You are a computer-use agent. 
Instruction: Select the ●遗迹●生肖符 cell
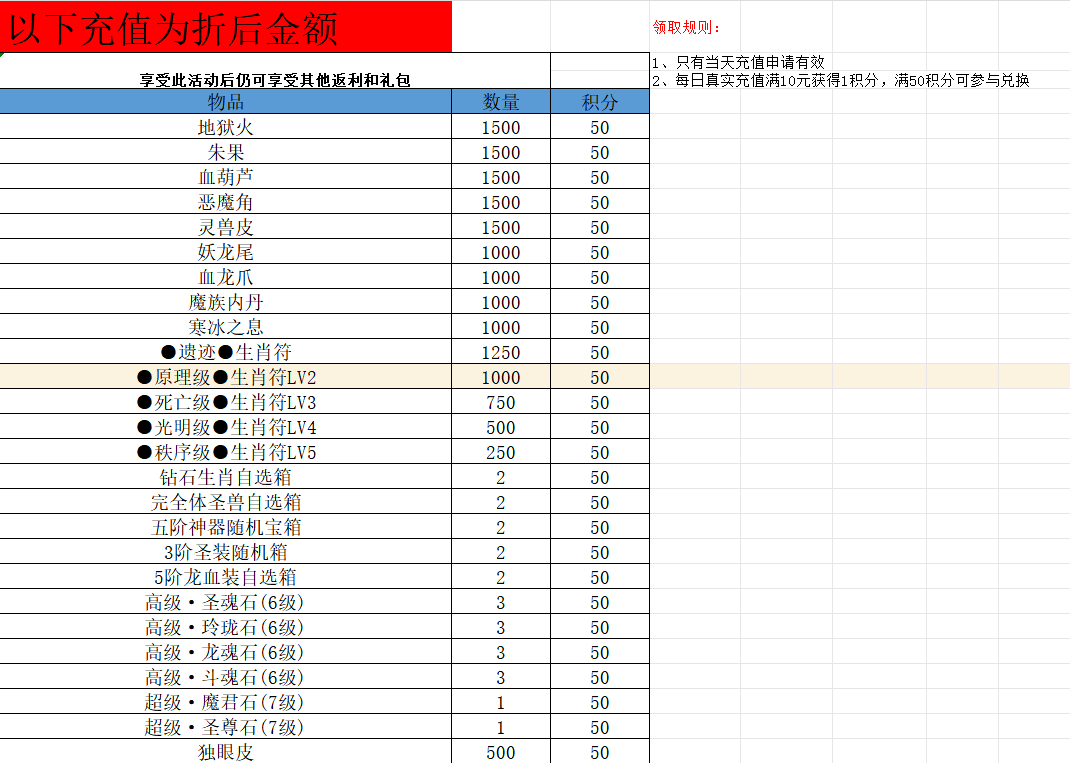pos(225,352)
